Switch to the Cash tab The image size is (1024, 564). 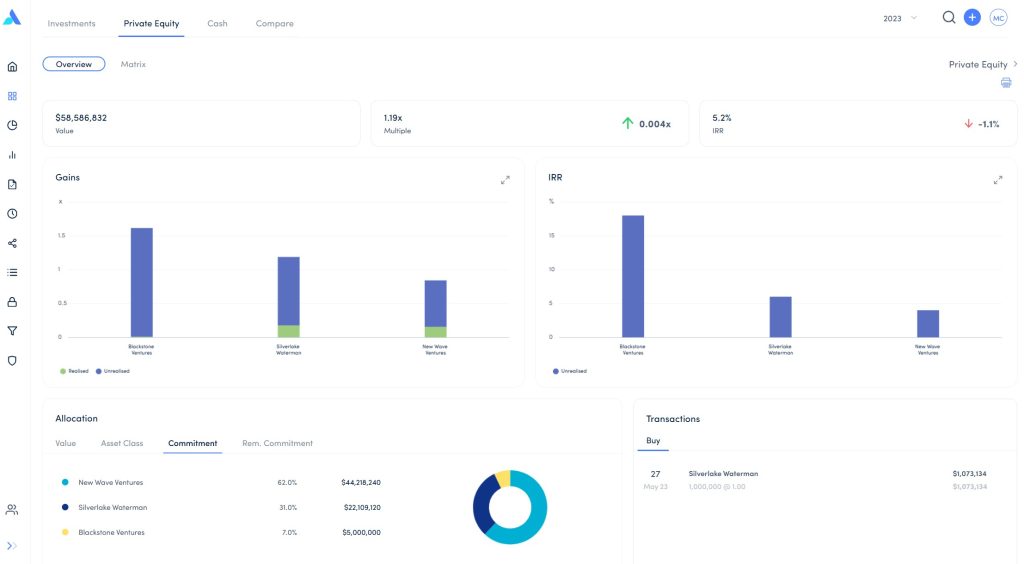[x=217, y=23]
